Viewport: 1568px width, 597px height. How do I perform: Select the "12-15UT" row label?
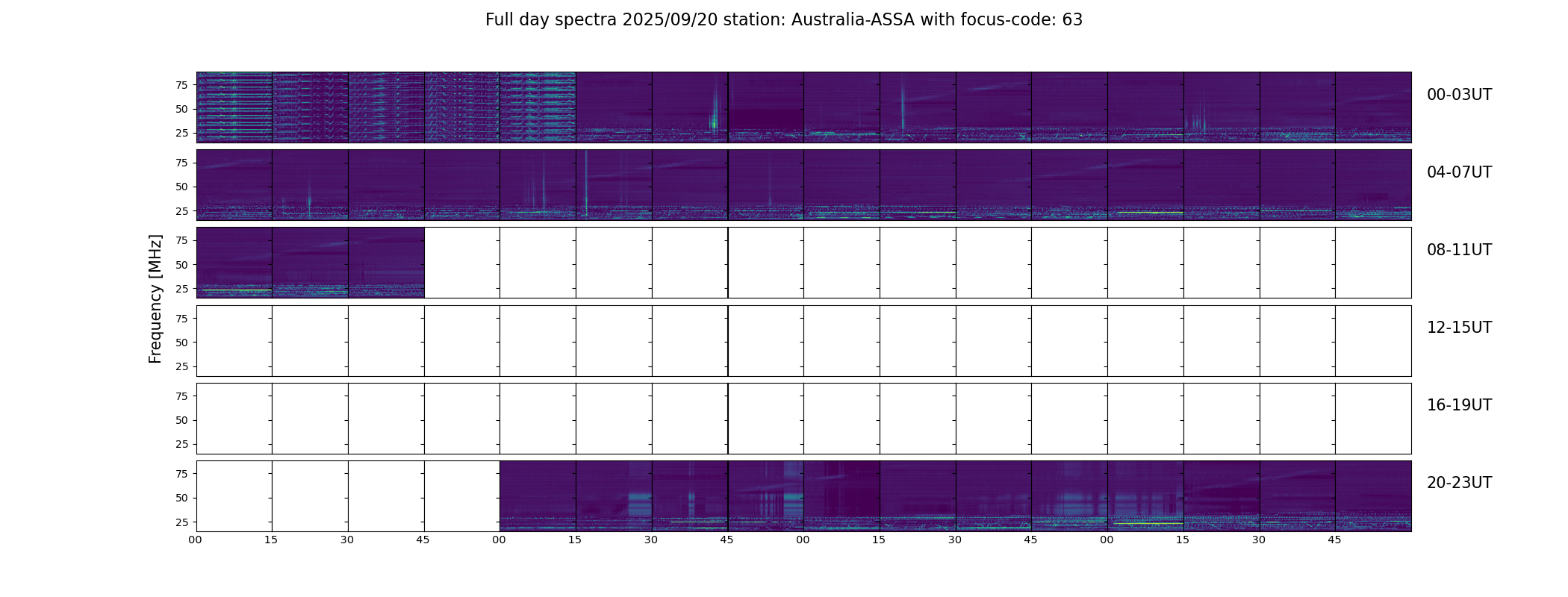[1458, 328]
